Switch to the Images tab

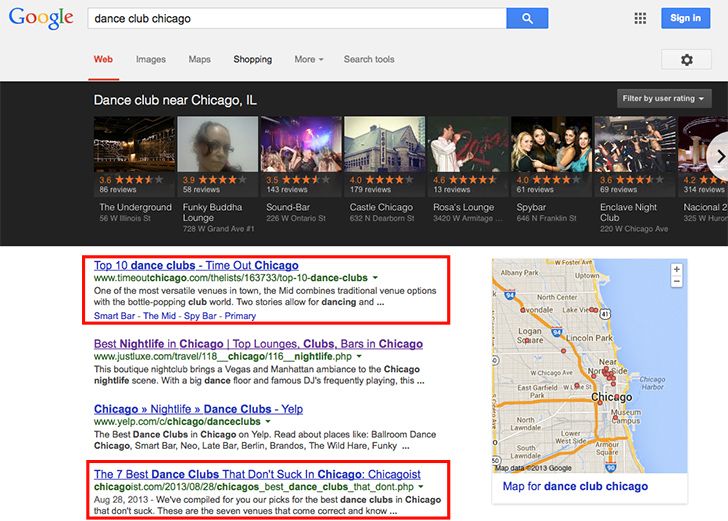(x=151, y=60)
